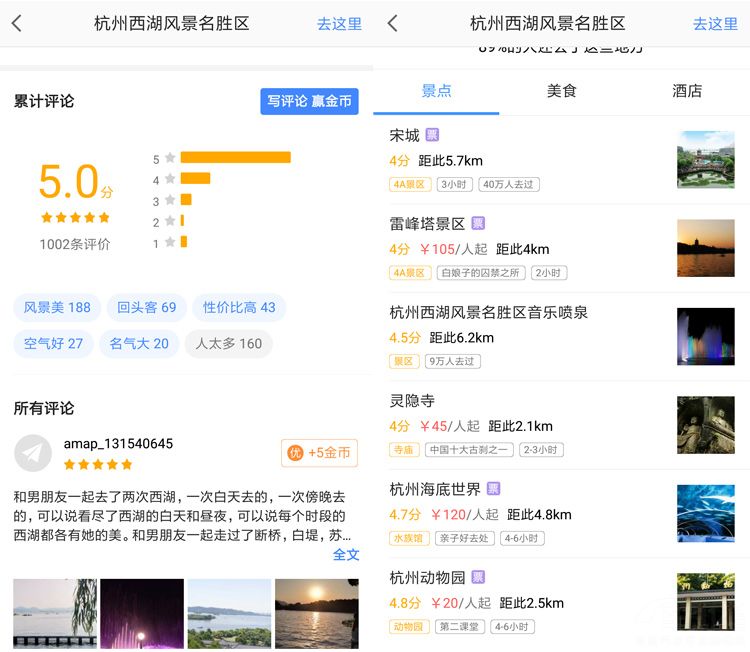Open the 景点 tab

(x=436, y=91)
